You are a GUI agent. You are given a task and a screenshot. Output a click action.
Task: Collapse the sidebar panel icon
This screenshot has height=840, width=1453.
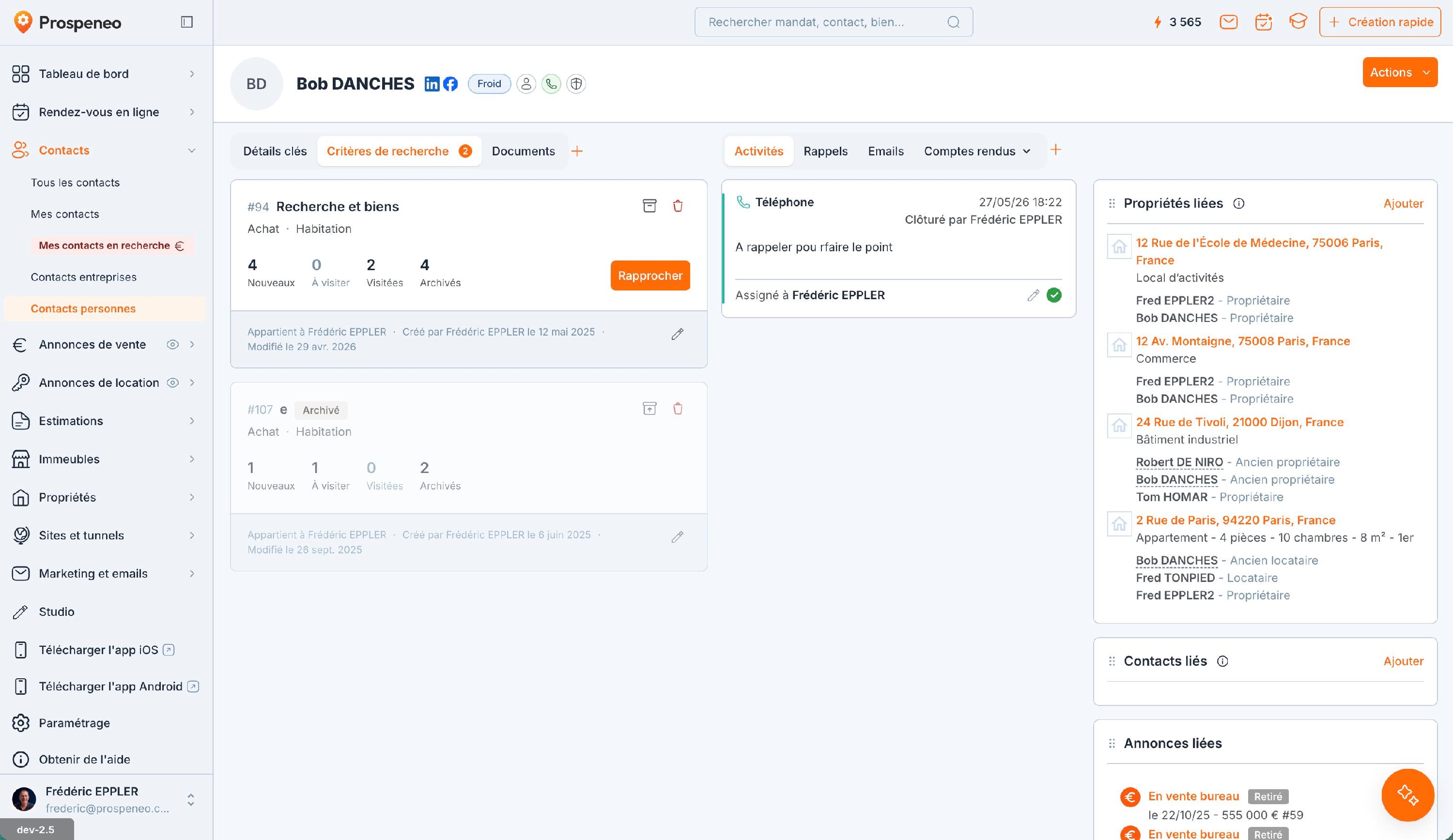click(186, 22)
